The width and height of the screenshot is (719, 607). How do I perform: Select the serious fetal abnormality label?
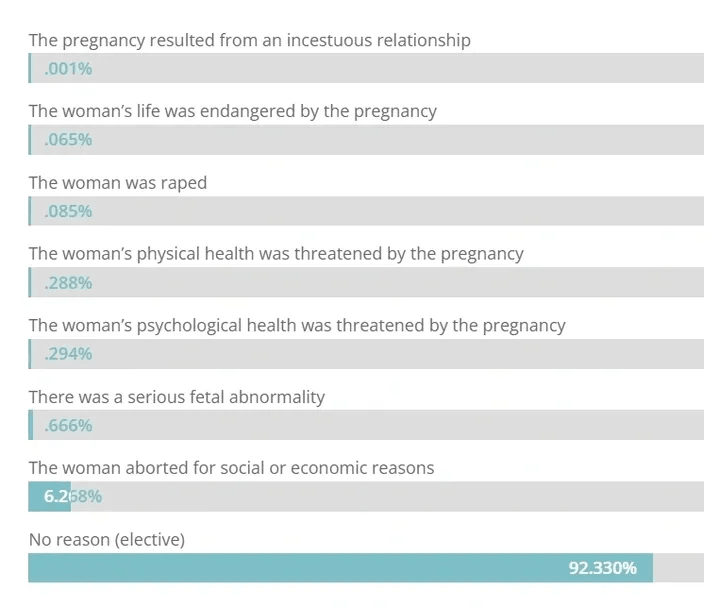(176, 397)
